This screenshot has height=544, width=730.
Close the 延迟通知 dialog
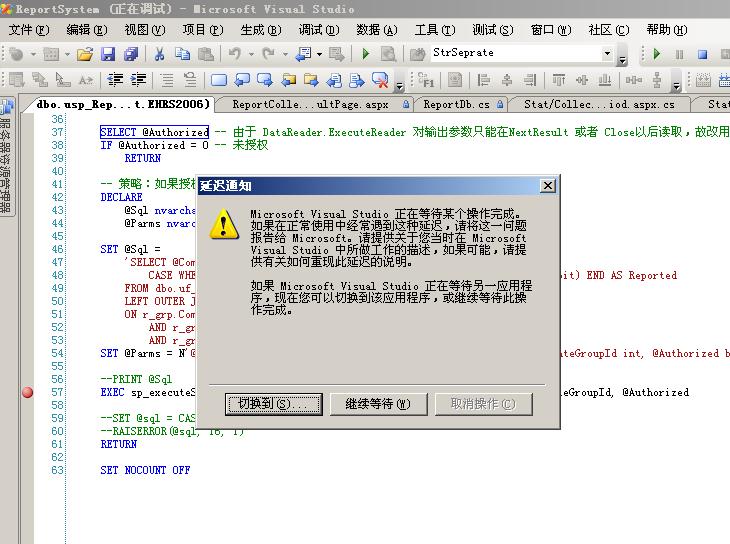[x=548, y=186]
